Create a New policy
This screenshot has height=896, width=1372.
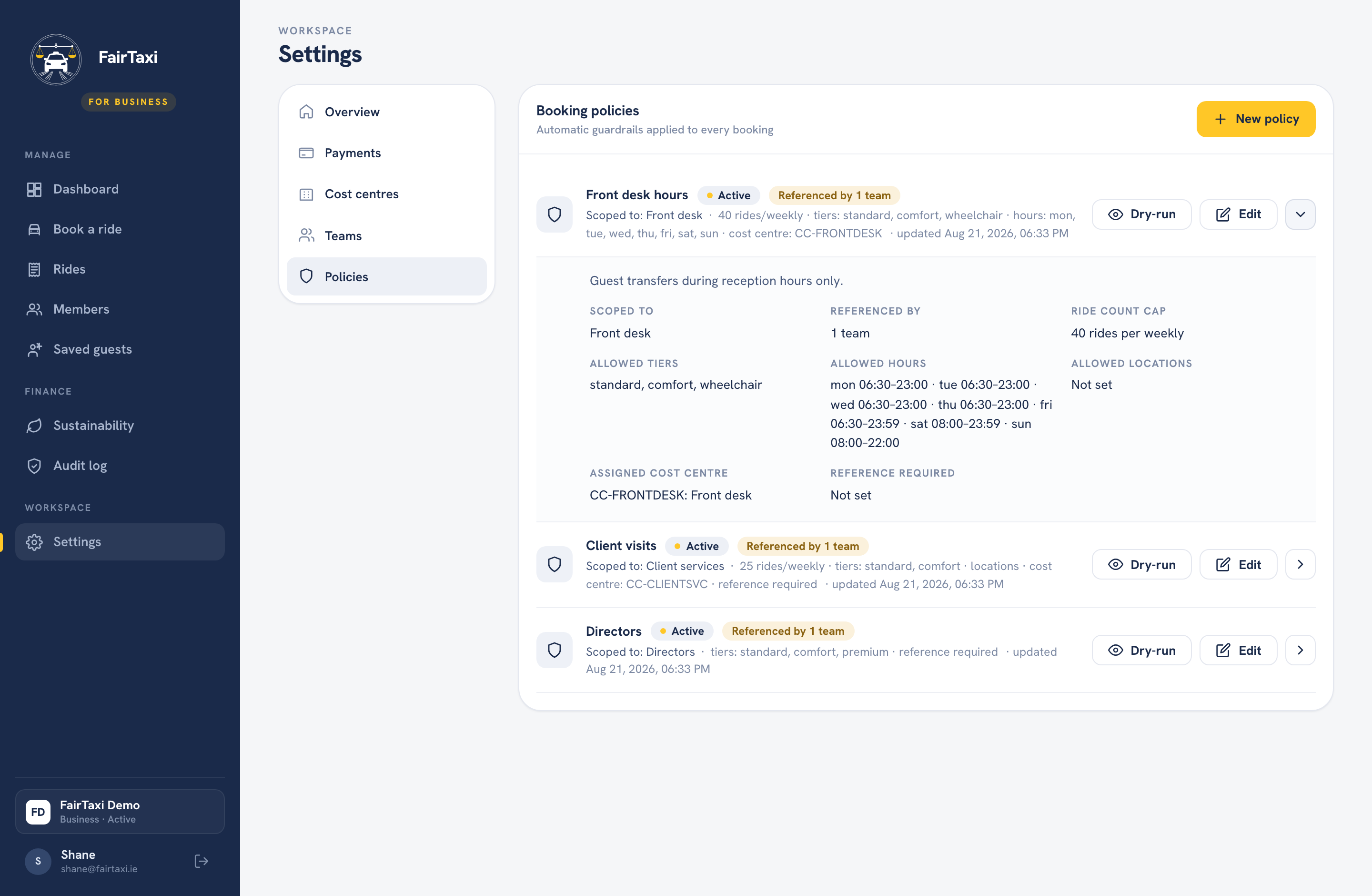point(1256,119)
